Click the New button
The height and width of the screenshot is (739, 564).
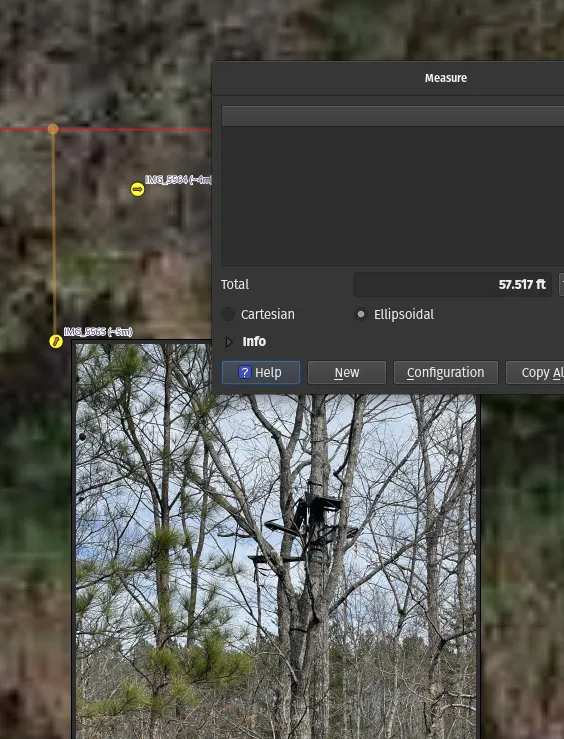tap(347, 373)
